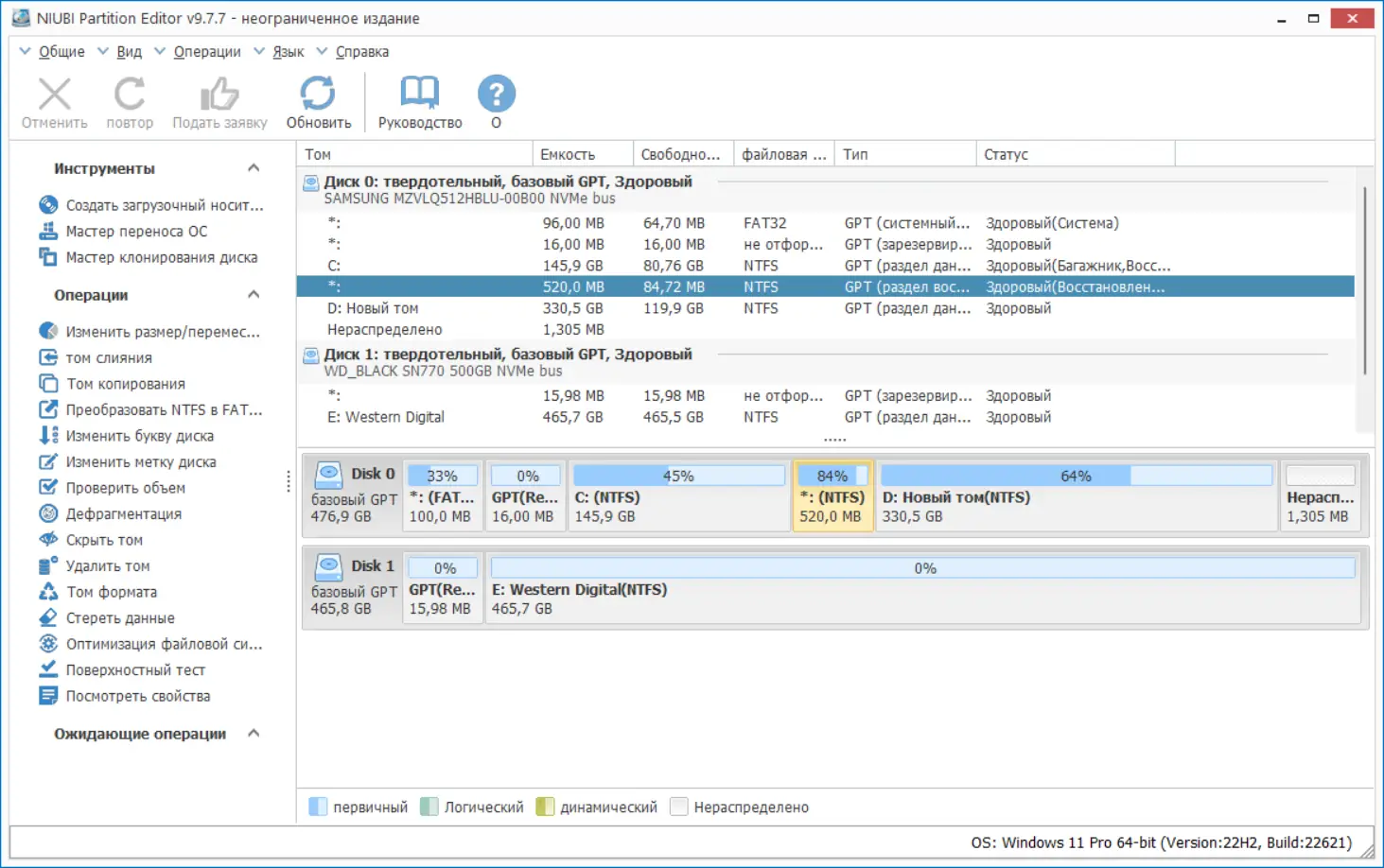Viewport: 1384px width, 868px height.
Task: Click the "Подать заявку" button
Action: (219, 101)
